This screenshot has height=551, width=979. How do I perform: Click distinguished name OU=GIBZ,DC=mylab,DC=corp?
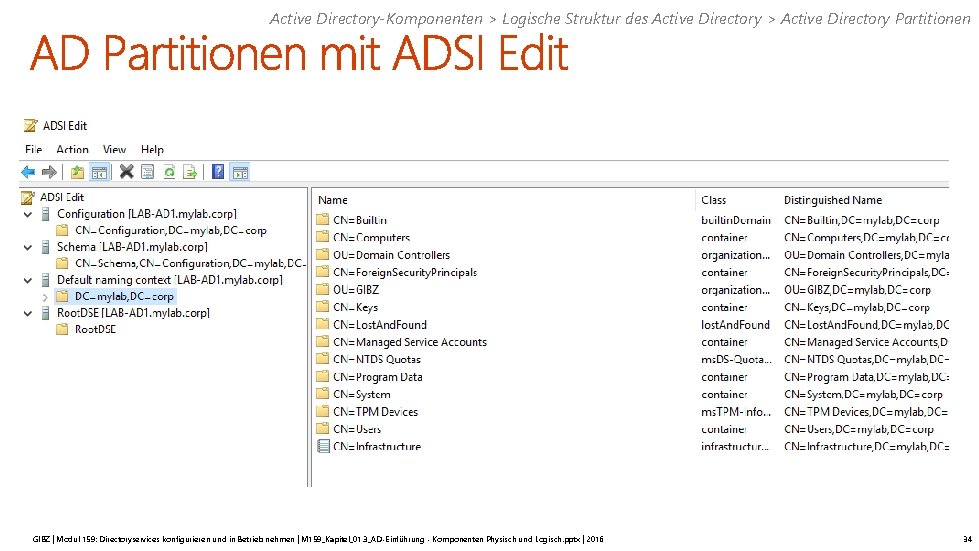click(857, 290)
